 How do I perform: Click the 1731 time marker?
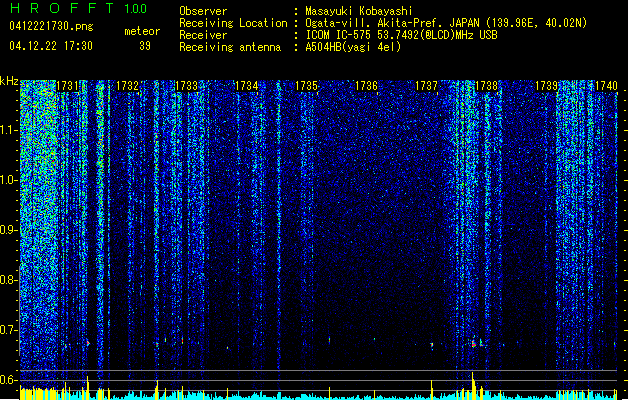[67, 86]
